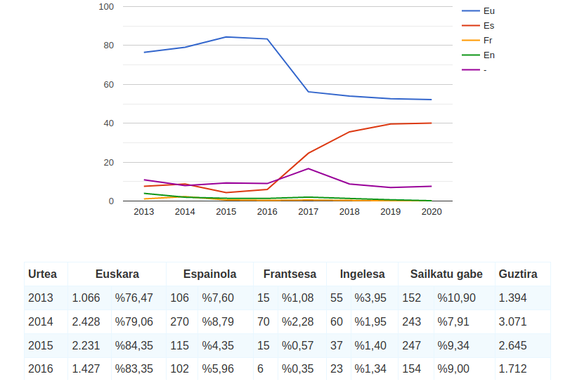Click the Frantsesa percentage %1,08
Viewport: 570px width, 380px height.
(302, 298)
